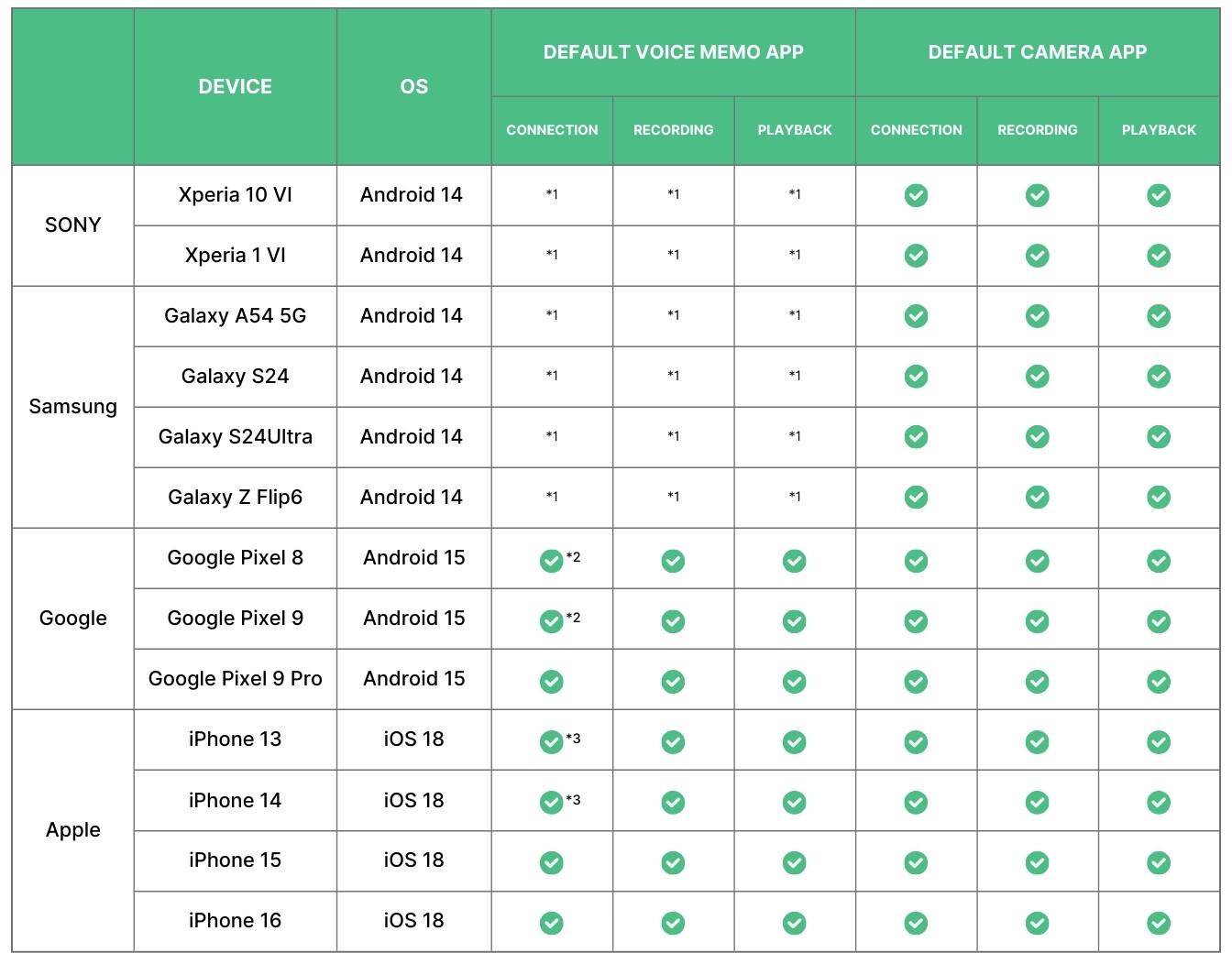Click Galaxy A54 5G camera connection checkmark

pyautogui.click(x=916, y=316)
